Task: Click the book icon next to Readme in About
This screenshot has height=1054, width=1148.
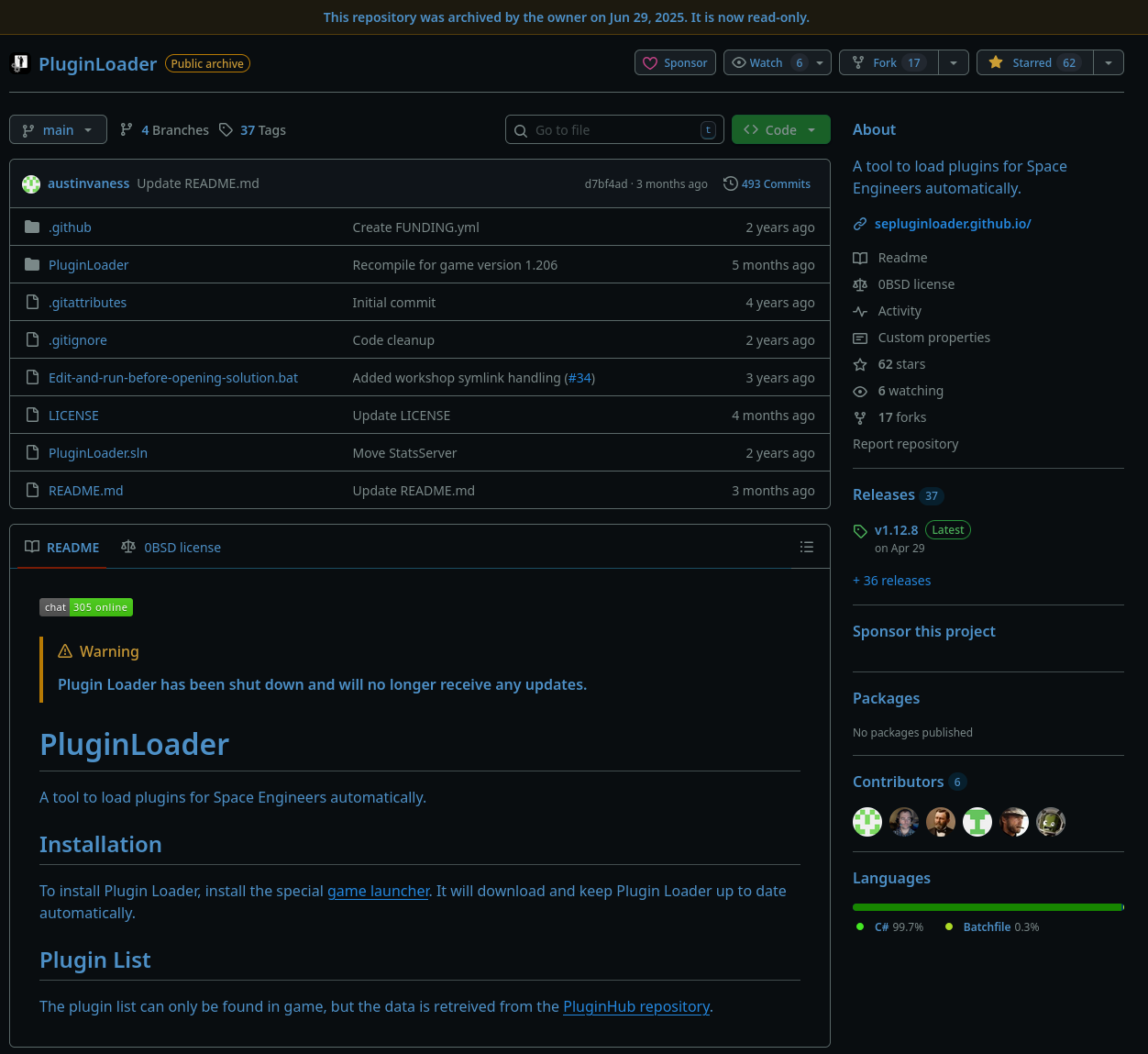Action: pyautogui.click(x=860, y=258)
